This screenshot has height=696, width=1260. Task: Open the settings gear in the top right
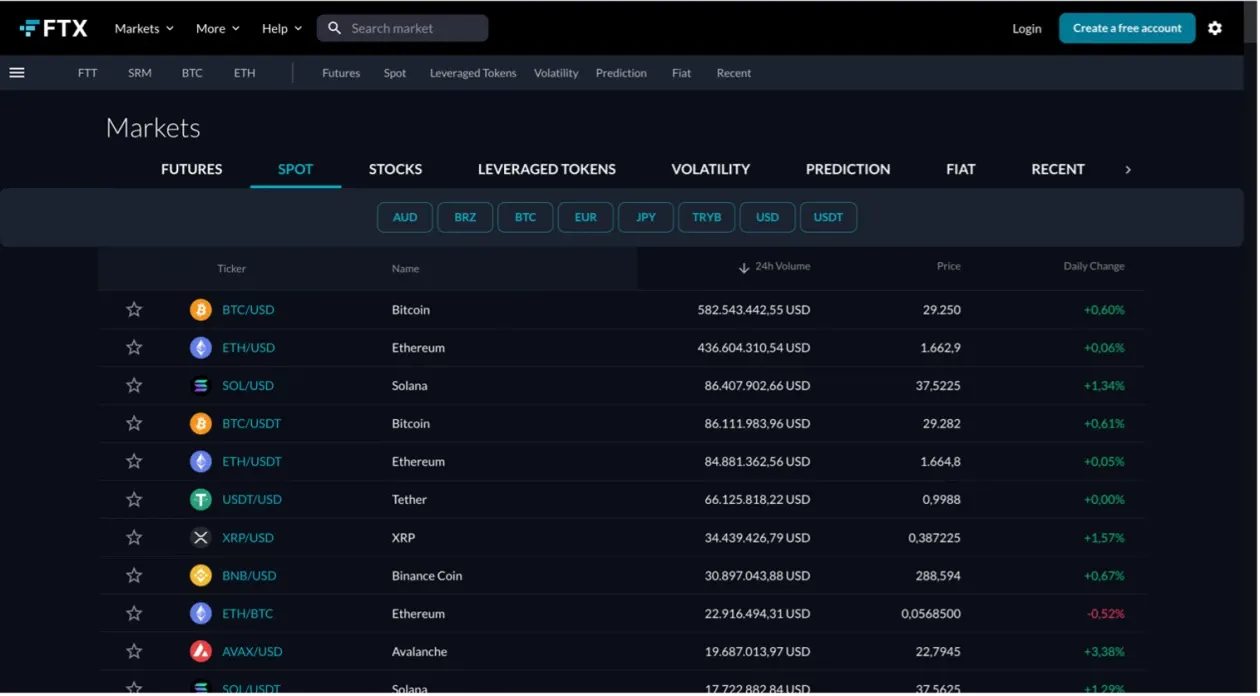pos(1215,28)
